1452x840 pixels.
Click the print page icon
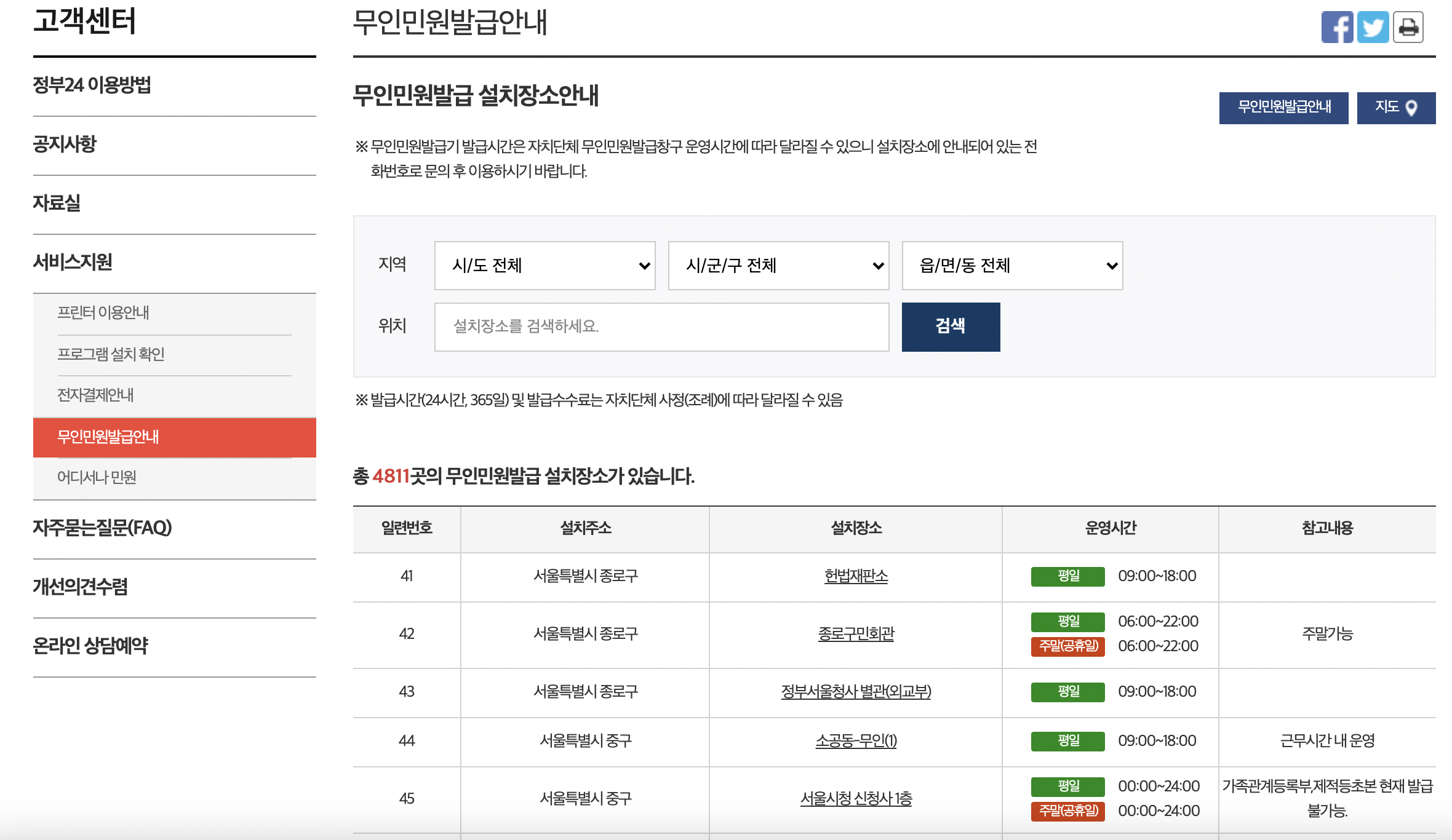point(1408,27)
